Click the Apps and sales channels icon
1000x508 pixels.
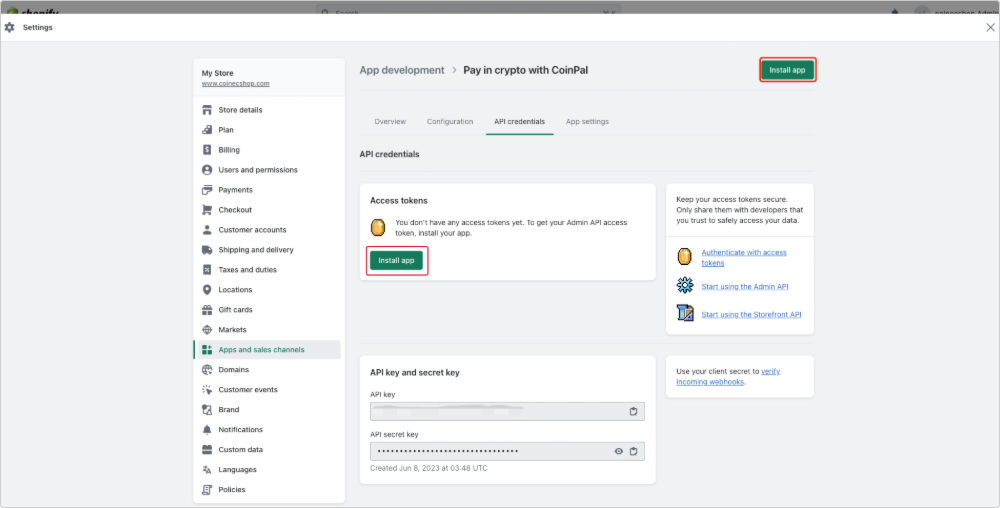[207, 350]
